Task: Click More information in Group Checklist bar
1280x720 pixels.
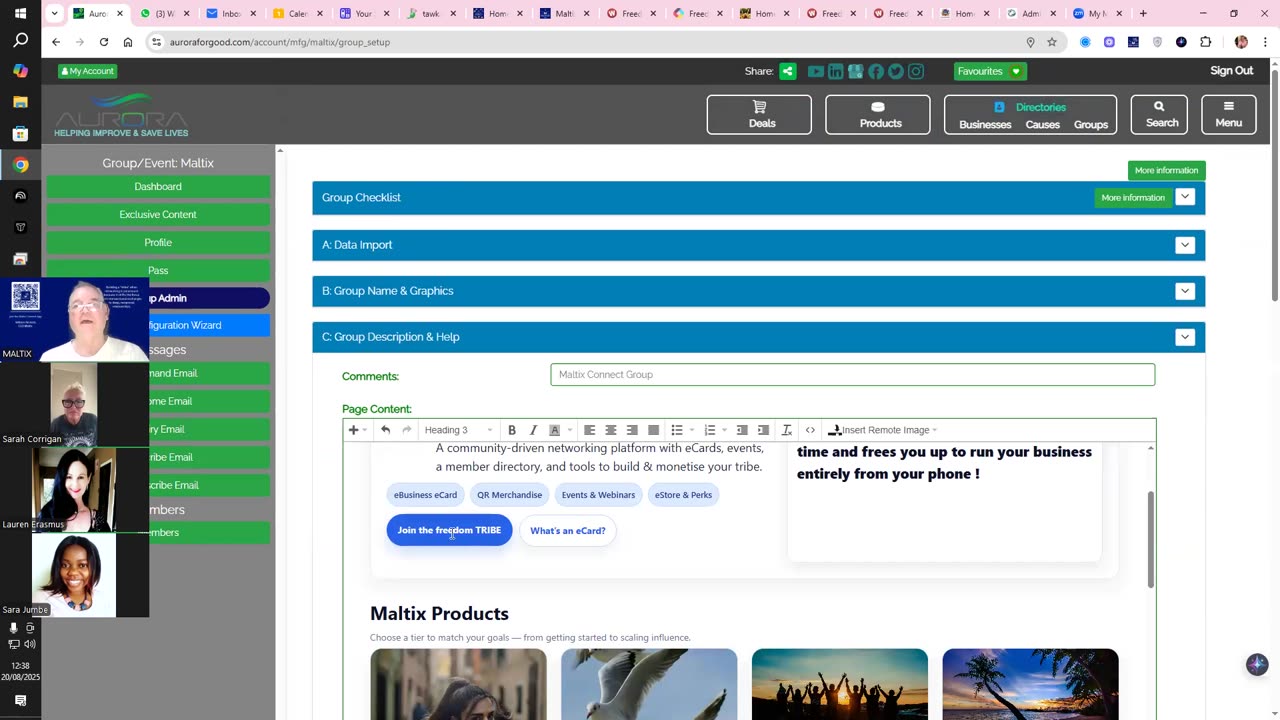Action: coord(1133,198)
